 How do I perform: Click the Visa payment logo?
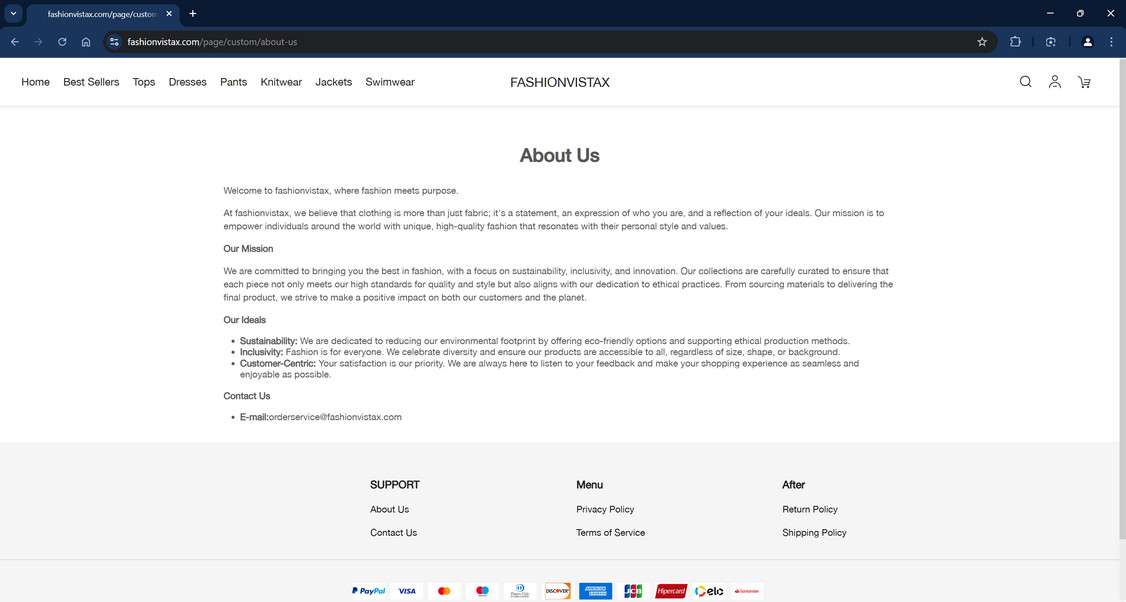(x=406, y=591)
